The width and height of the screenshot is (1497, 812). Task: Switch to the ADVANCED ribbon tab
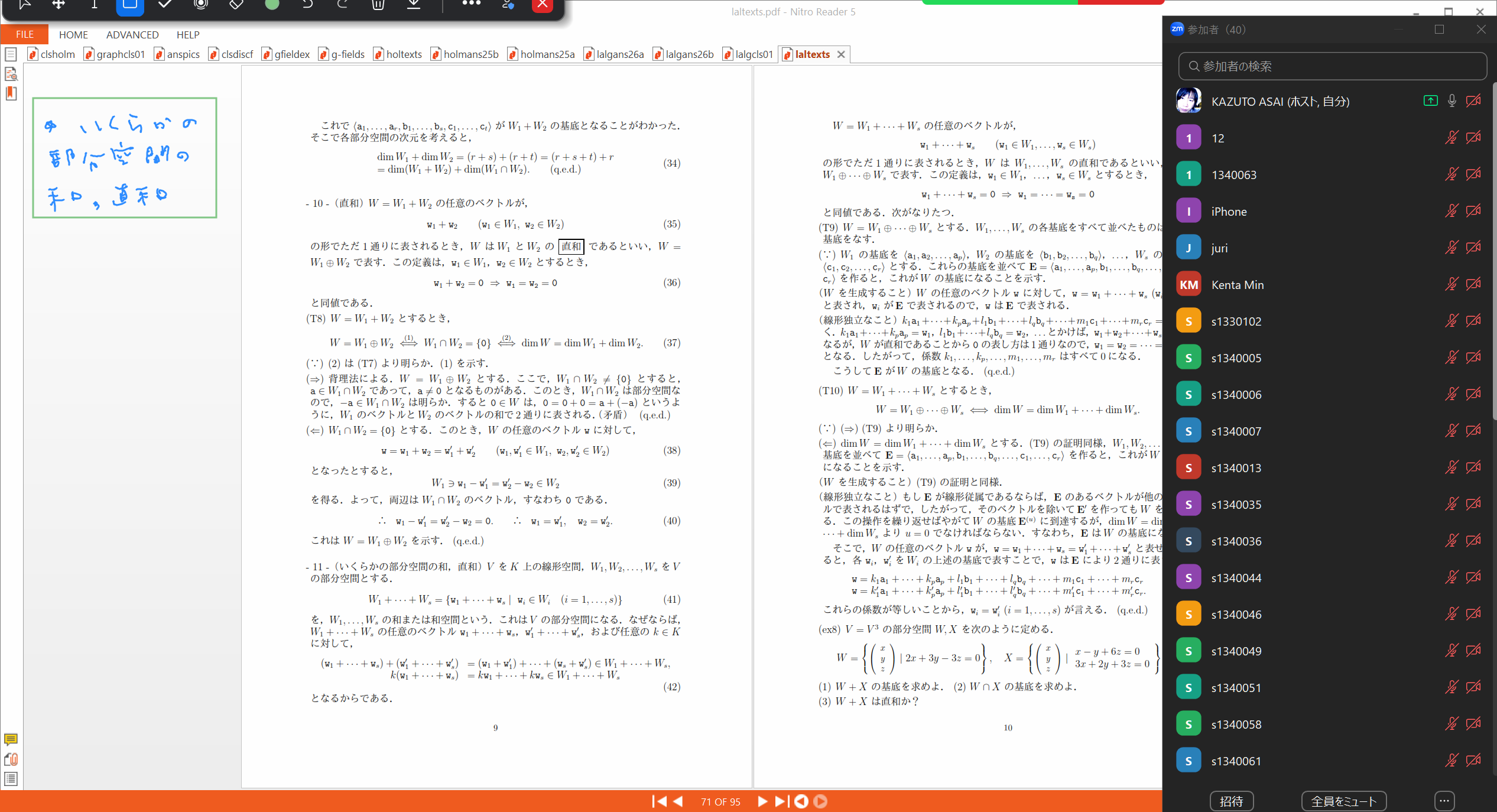click(132, 35)
